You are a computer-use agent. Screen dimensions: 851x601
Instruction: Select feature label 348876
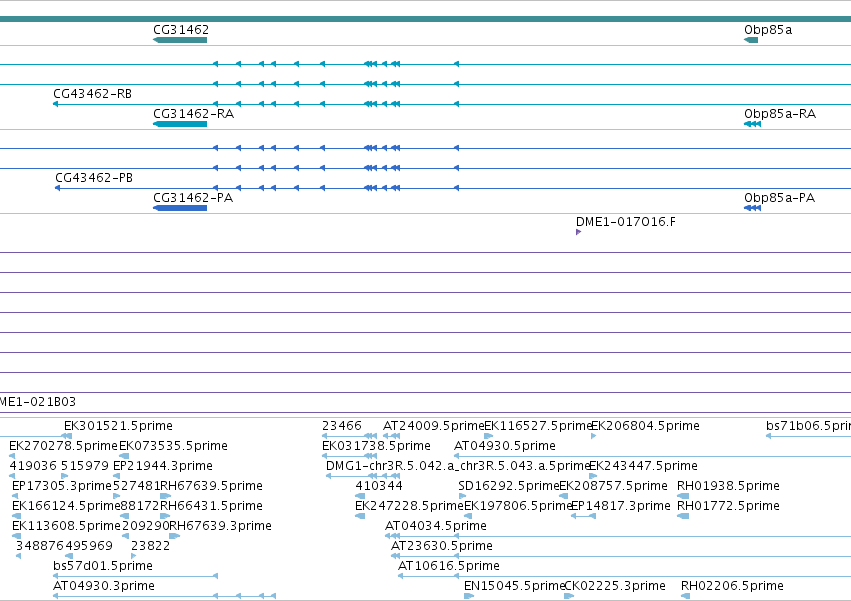(x=40, y=546)
